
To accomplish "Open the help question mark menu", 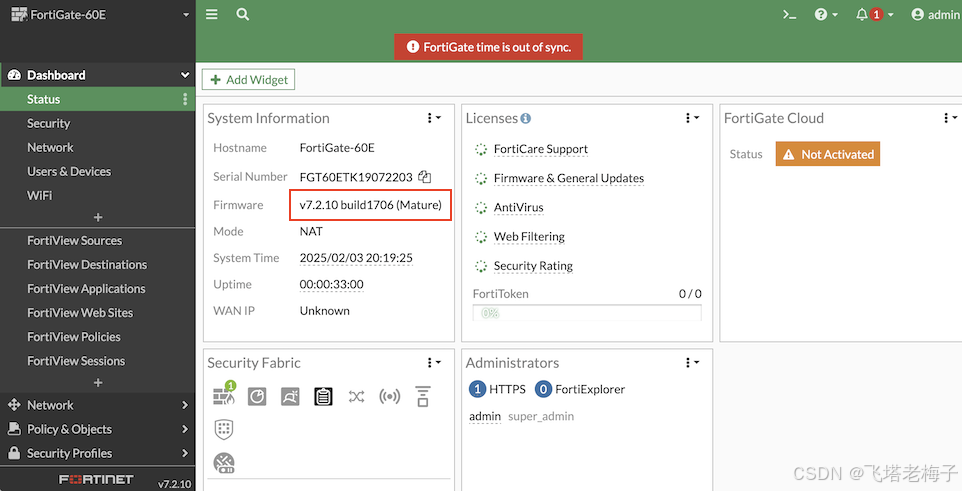I will pyautogui.click(x=826, y=14).
